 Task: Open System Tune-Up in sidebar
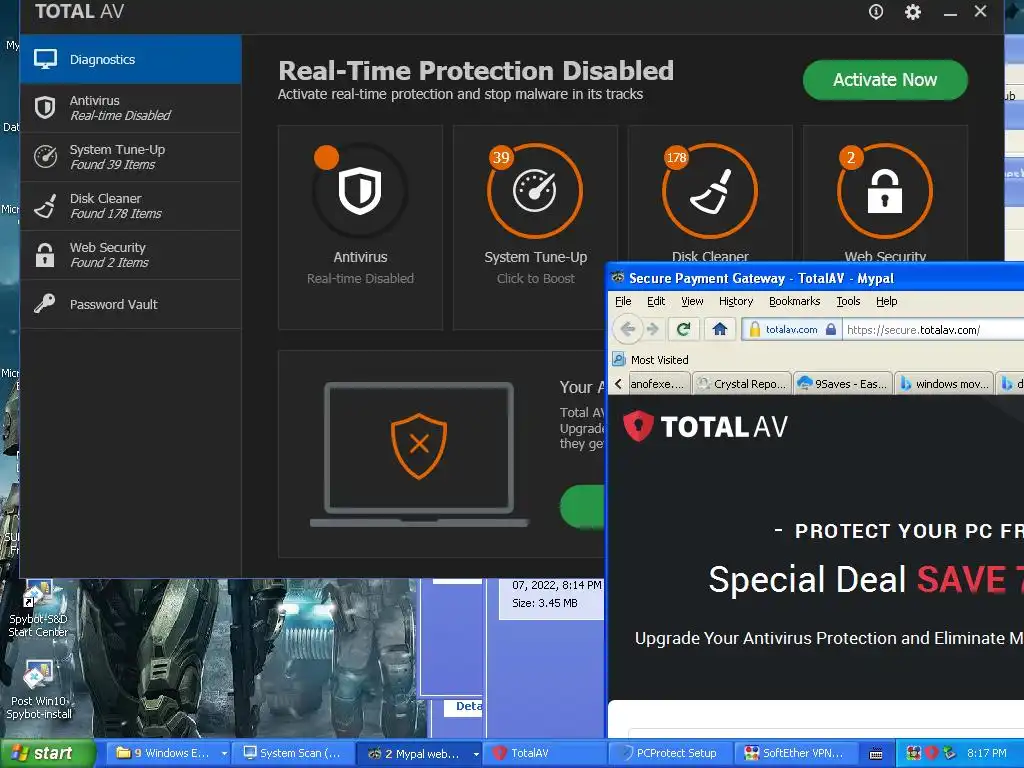(x=131, y=157)
